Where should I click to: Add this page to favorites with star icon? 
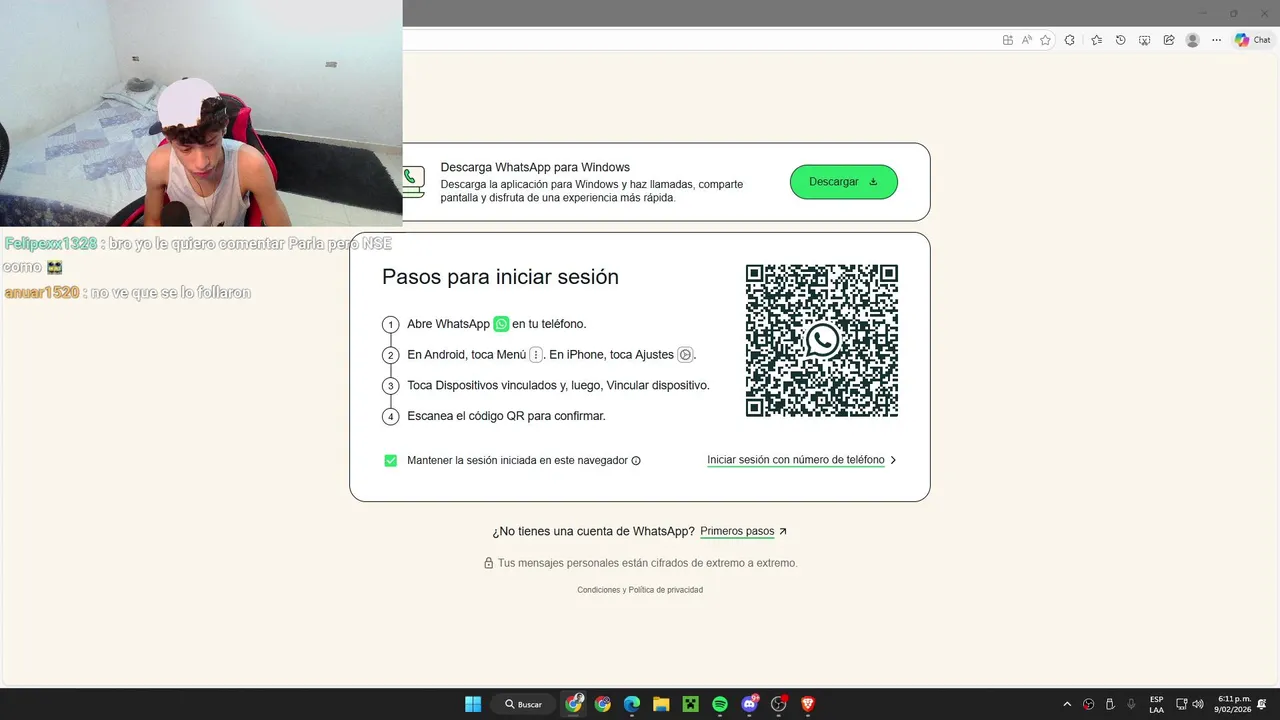(1045, 40)
